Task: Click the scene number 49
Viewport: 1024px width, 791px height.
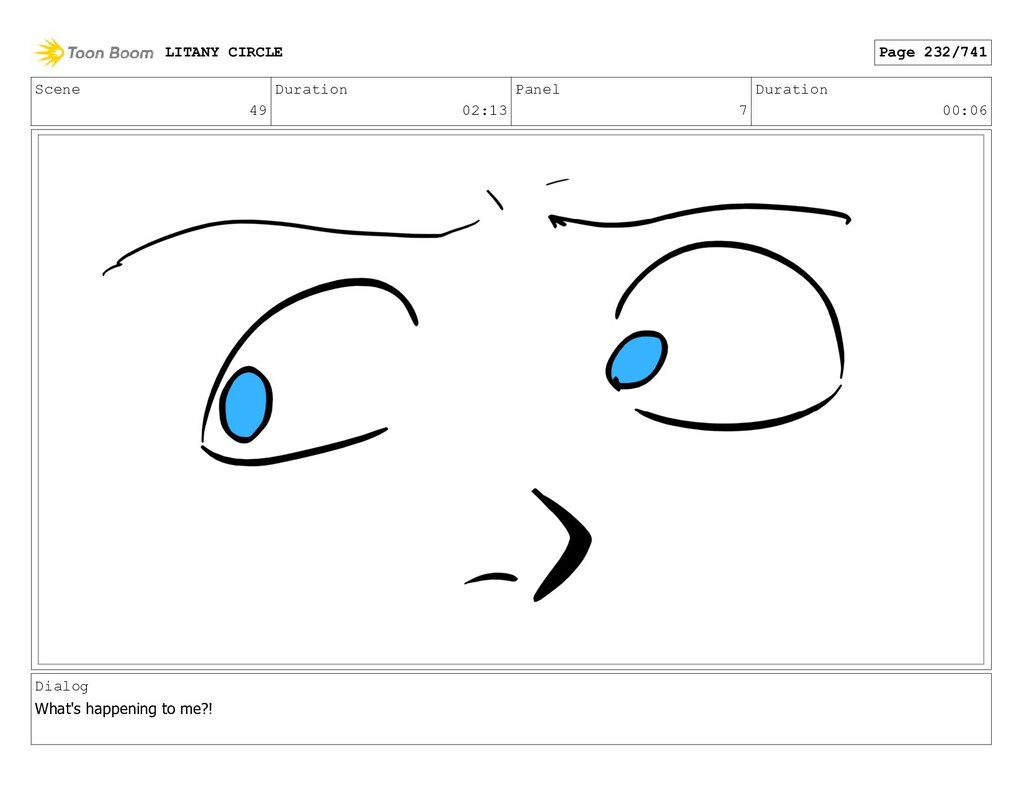Action: pos(258,110)
